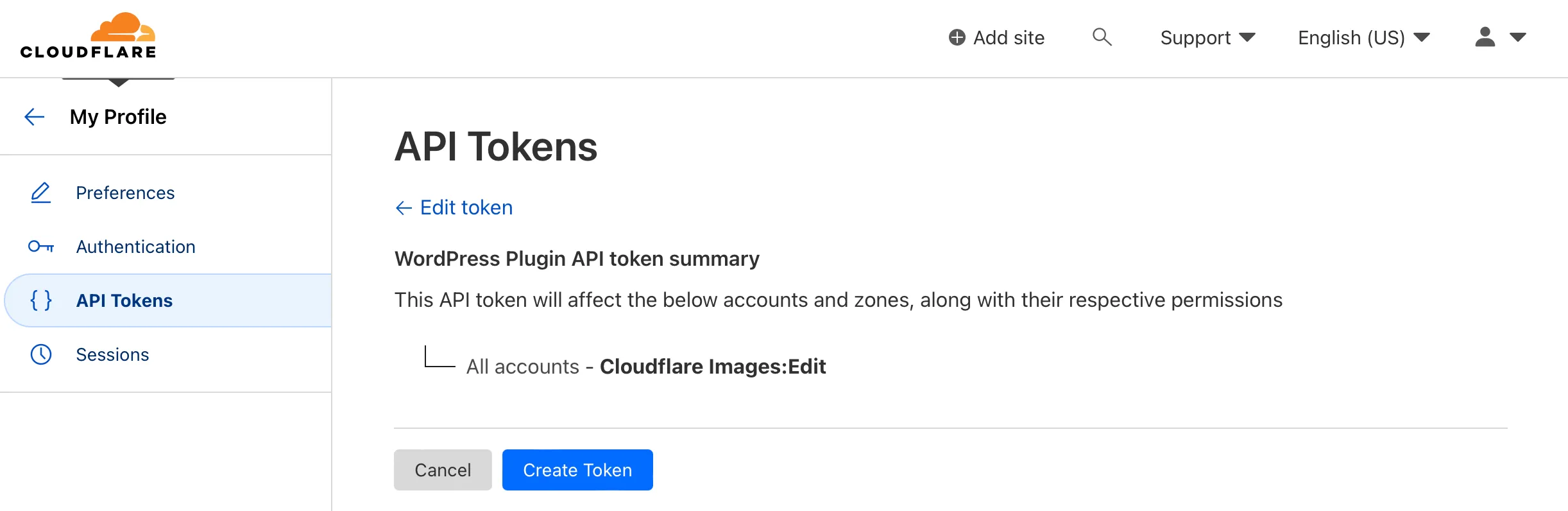Click the clock icon beside Sessions
This screenshot has height=511, width=1568.
click(x=40, y=354)
